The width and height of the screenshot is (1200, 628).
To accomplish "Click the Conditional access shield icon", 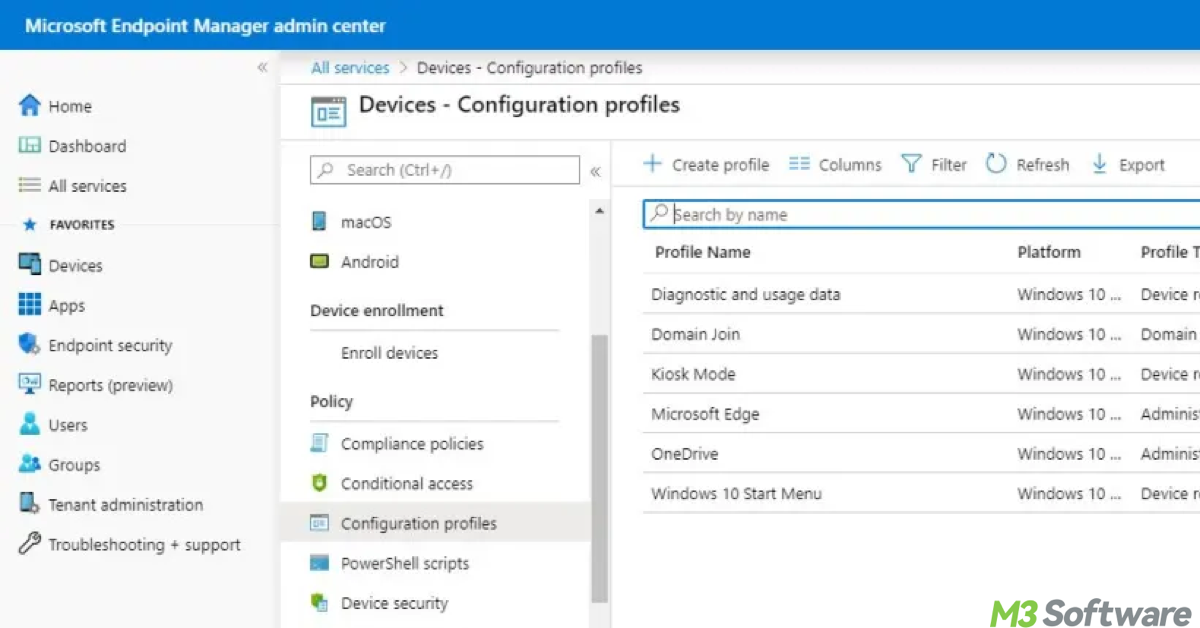I will pyautogui.click(x=319, y=483).
